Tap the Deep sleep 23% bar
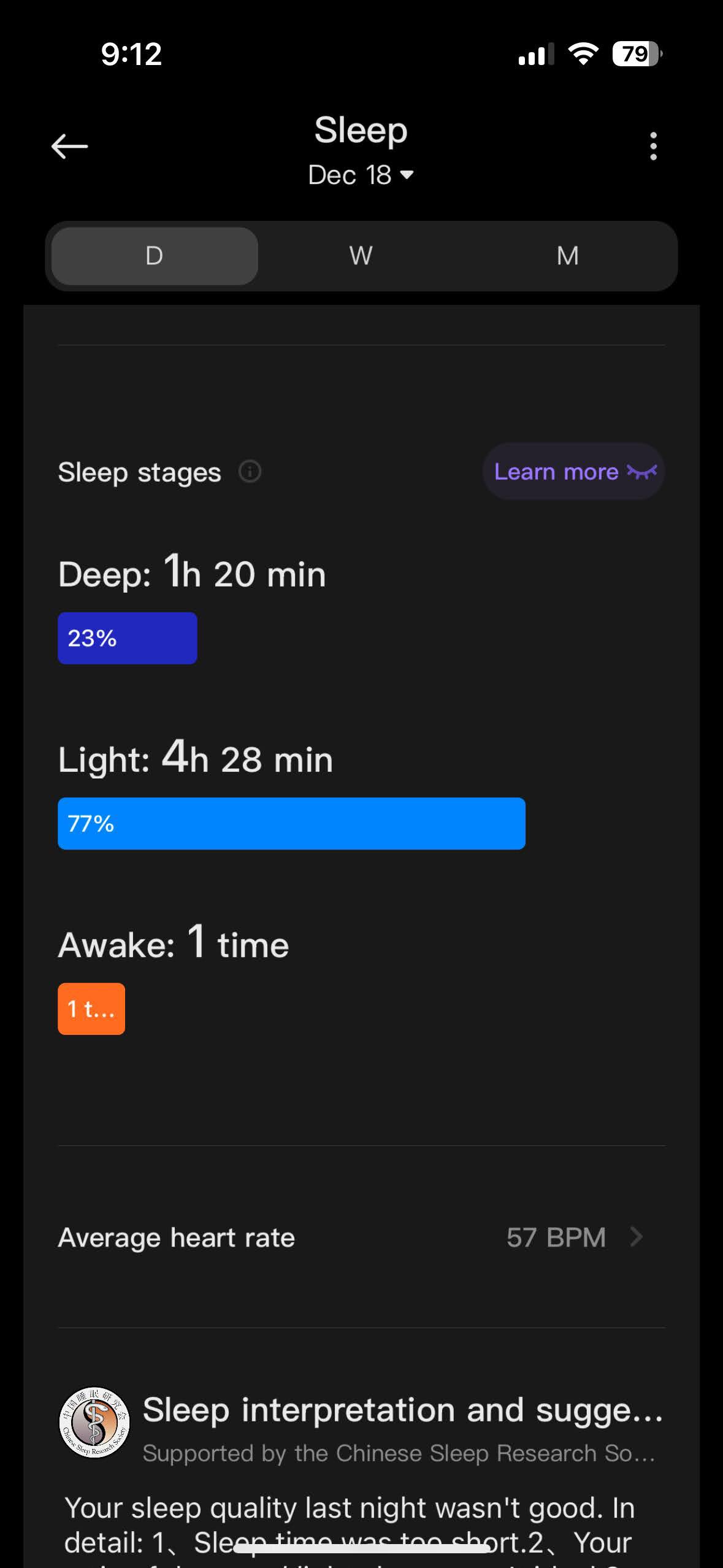Image resolution: width=723 pixels, height=1568 pixels. point(128,638)
